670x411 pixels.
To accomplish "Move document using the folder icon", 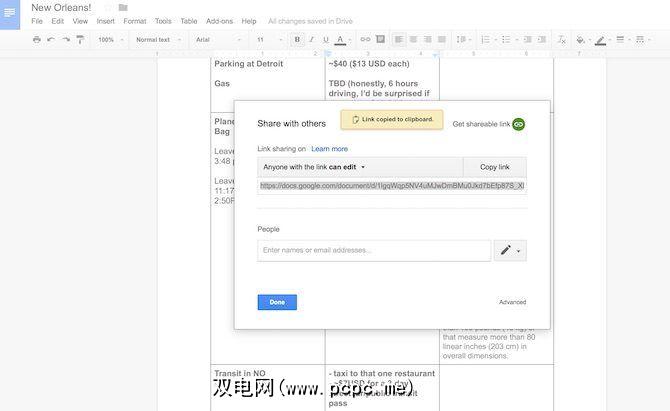I will (x=123, y=7).
